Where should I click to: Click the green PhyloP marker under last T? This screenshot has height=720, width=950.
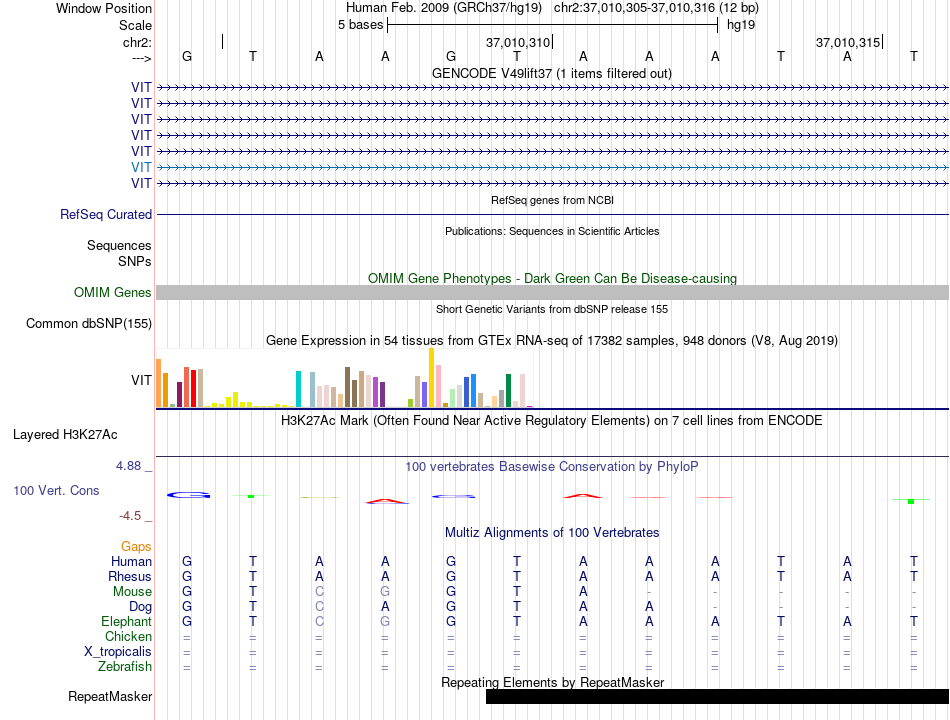(x=911, y=501)
